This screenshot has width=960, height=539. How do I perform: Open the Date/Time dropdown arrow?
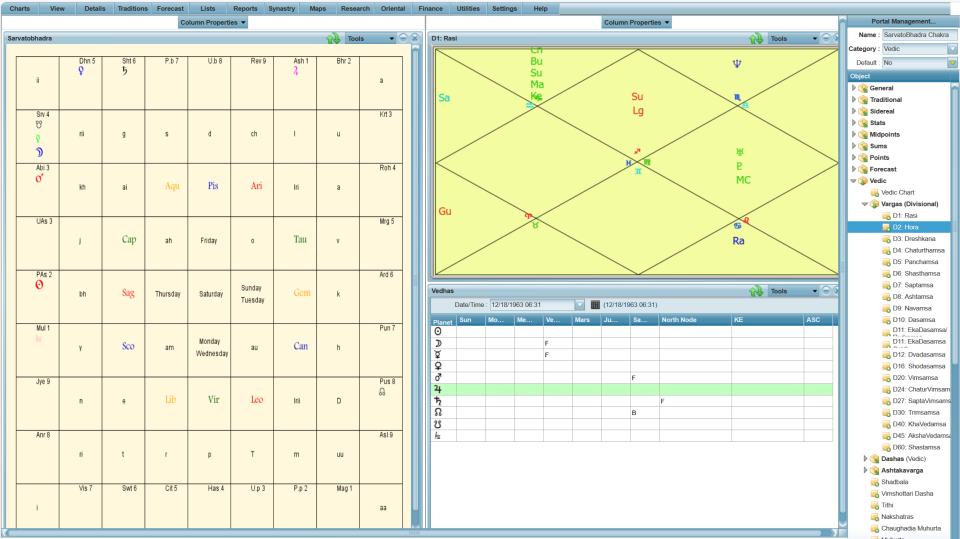click(579, 304)
